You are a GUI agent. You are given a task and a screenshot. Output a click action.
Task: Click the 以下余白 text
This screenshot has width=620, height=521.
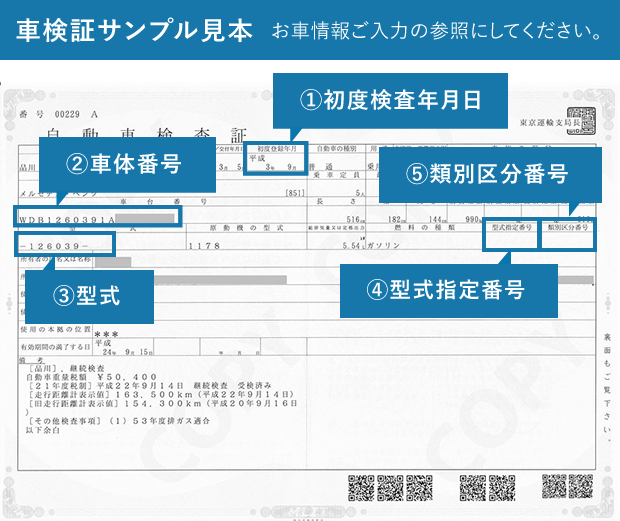pyautogui.click(x=43, y=430)
